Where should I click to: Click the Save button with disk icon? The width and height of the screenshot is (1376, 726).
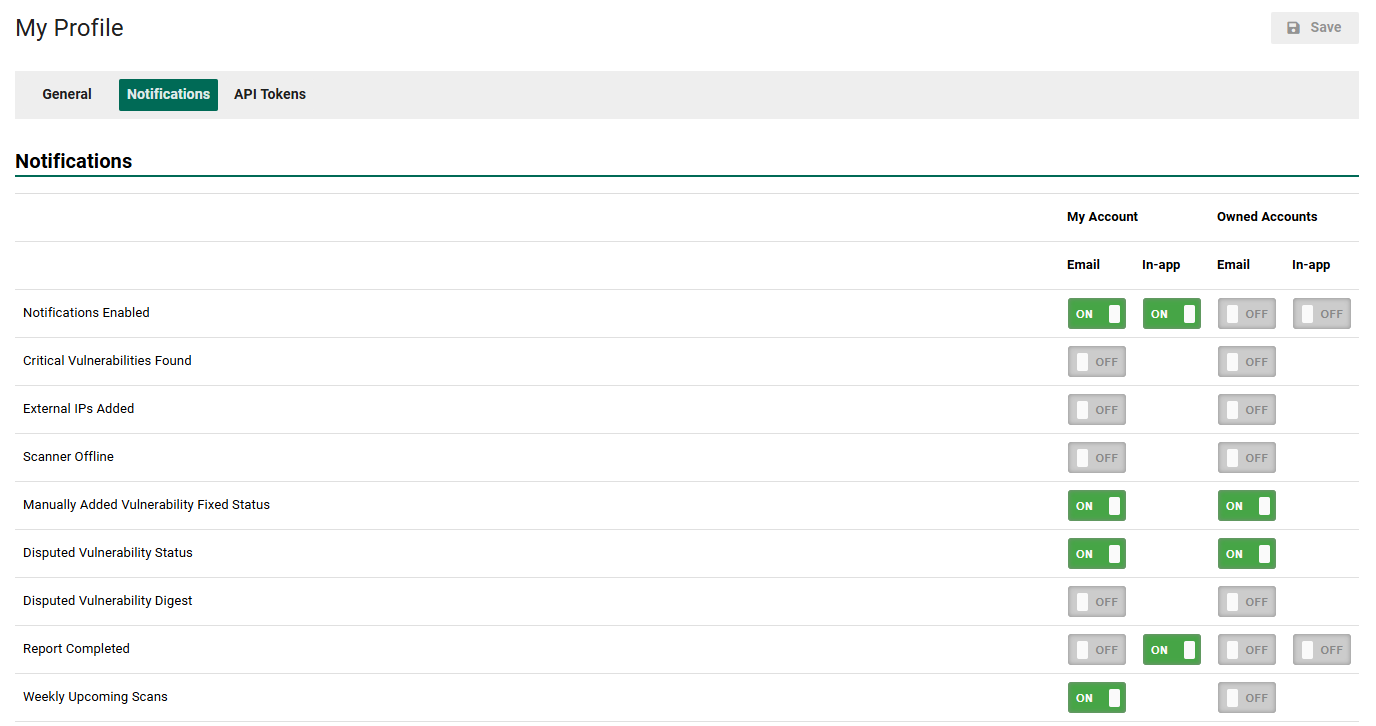pos(1314,28)
